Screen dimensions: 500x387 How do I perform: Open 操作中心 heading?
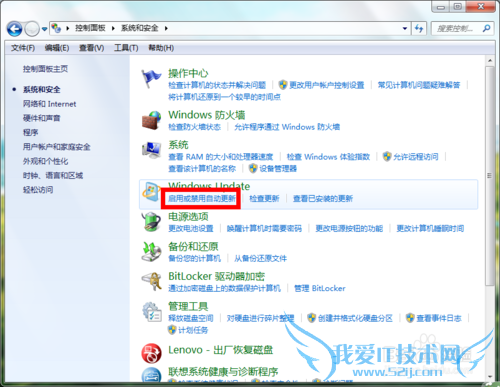tap(188, 73)
